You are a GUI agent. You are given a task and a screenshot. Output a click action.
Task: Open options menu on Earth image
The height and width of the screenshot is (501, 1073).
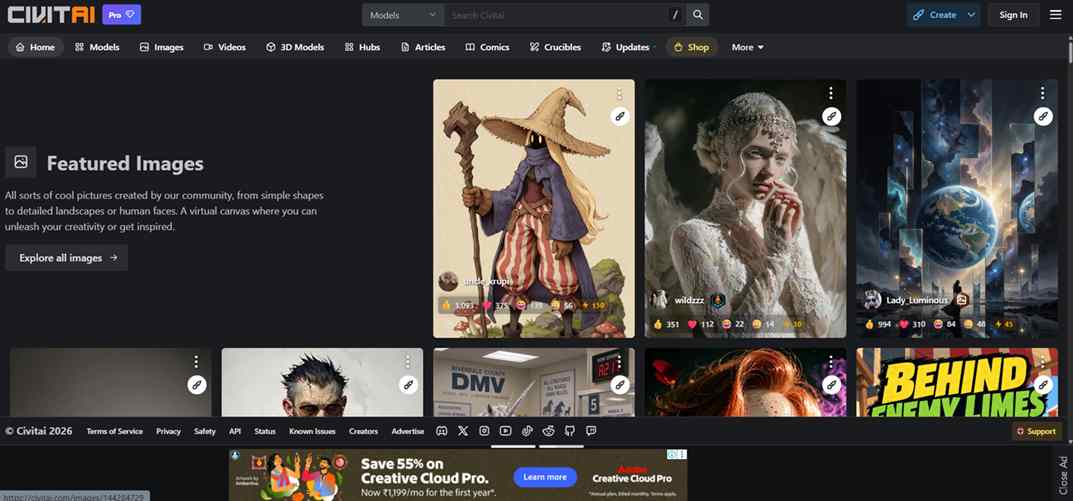pos(1042,94)
